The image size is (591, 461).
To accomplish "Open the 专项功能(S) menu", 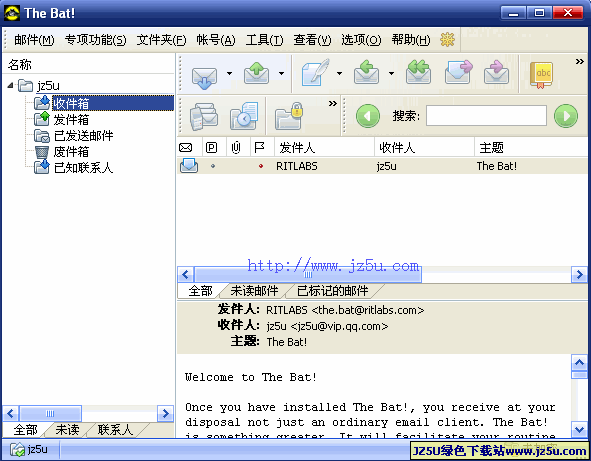I will click(x=95, y=40).
